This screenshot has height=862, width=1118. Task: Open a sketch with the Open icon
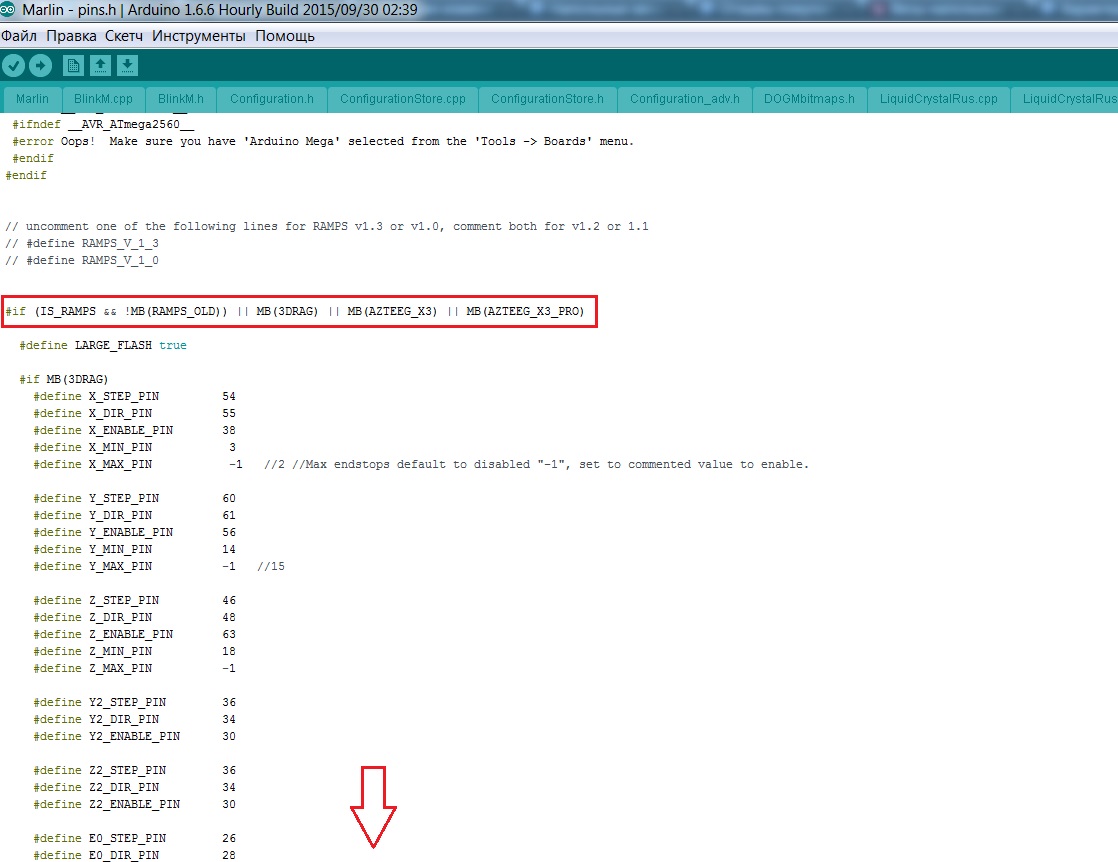coord(100,66)
